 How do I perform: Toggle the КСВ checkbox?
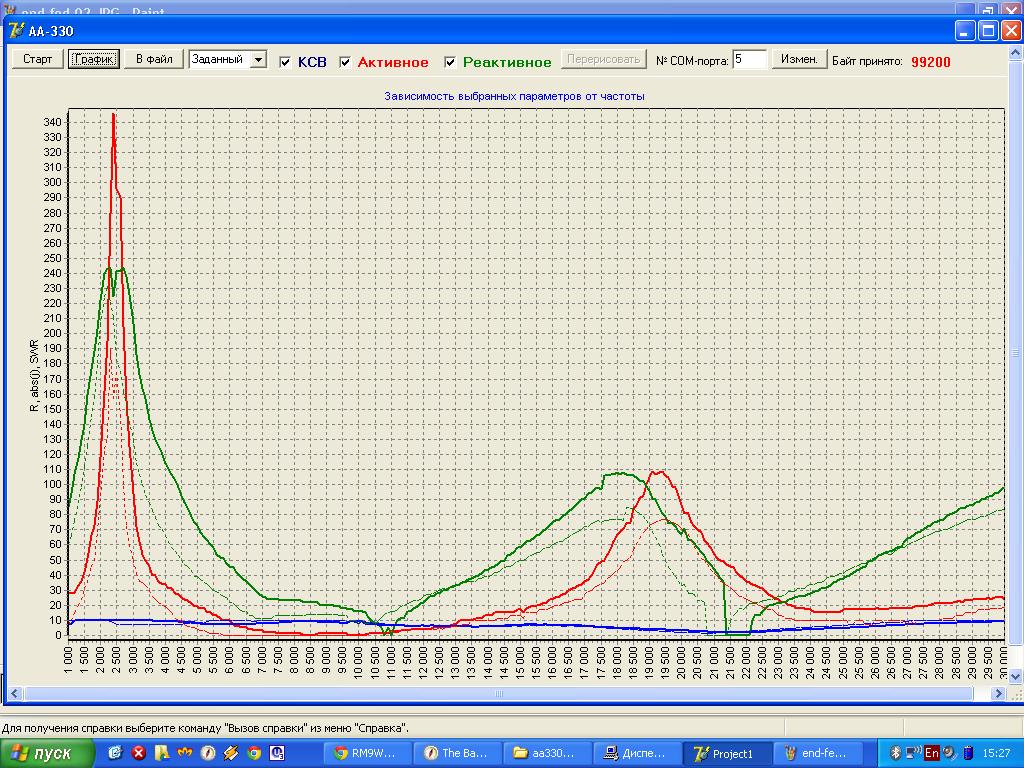click(x=285, y=62)
